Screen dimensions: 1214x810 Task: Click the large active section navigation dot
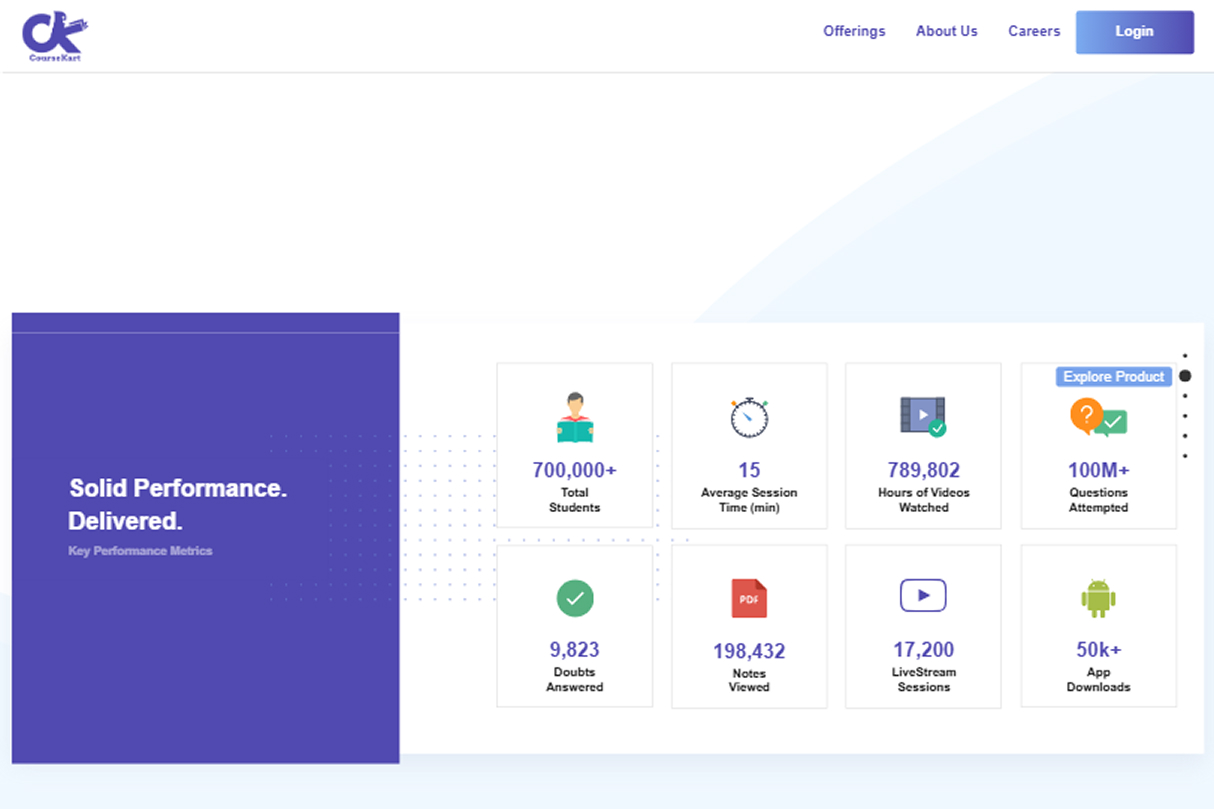[1185, 376]
